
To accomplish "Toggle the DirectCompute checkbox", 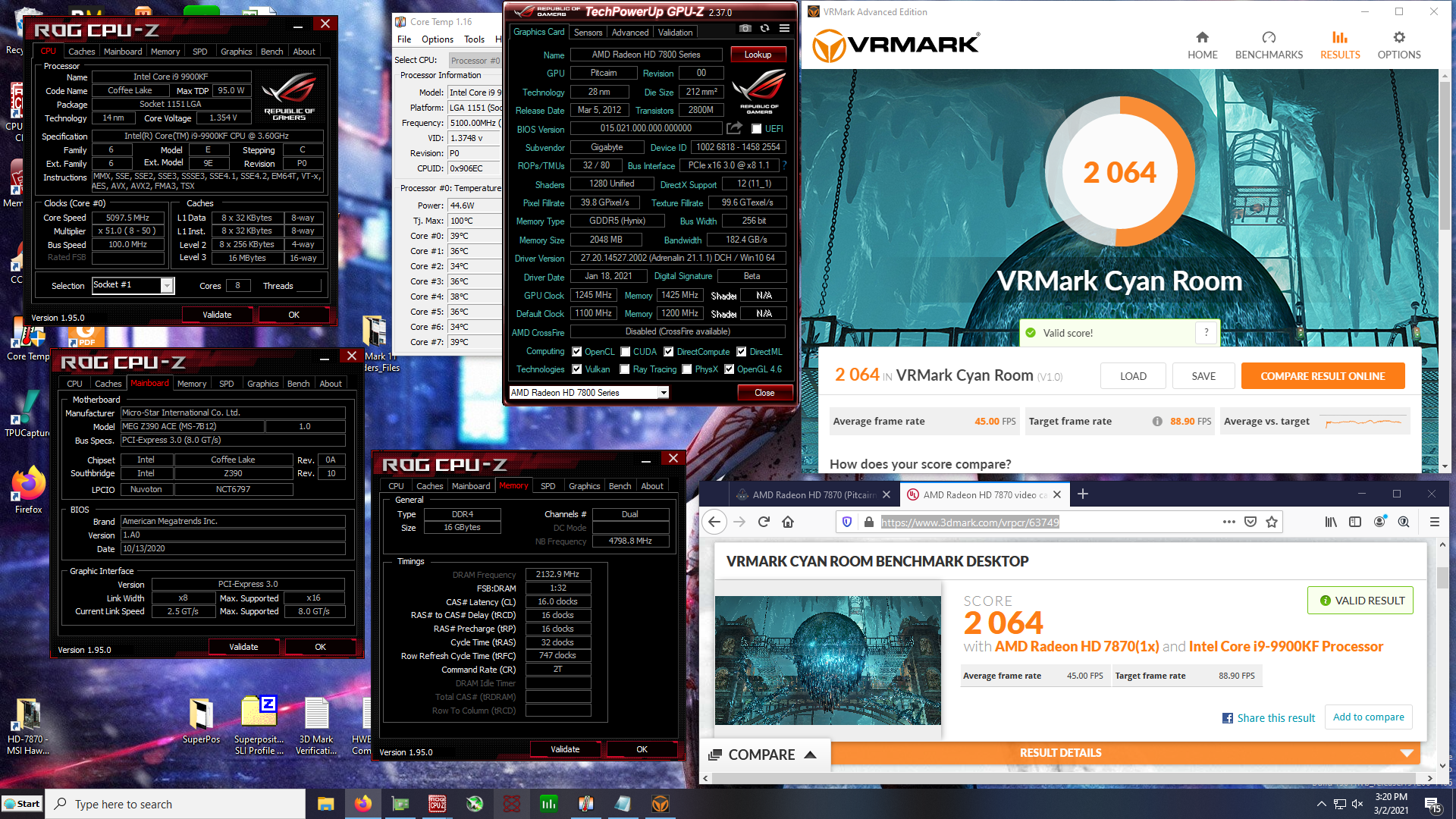I will [x=669, y=352].
